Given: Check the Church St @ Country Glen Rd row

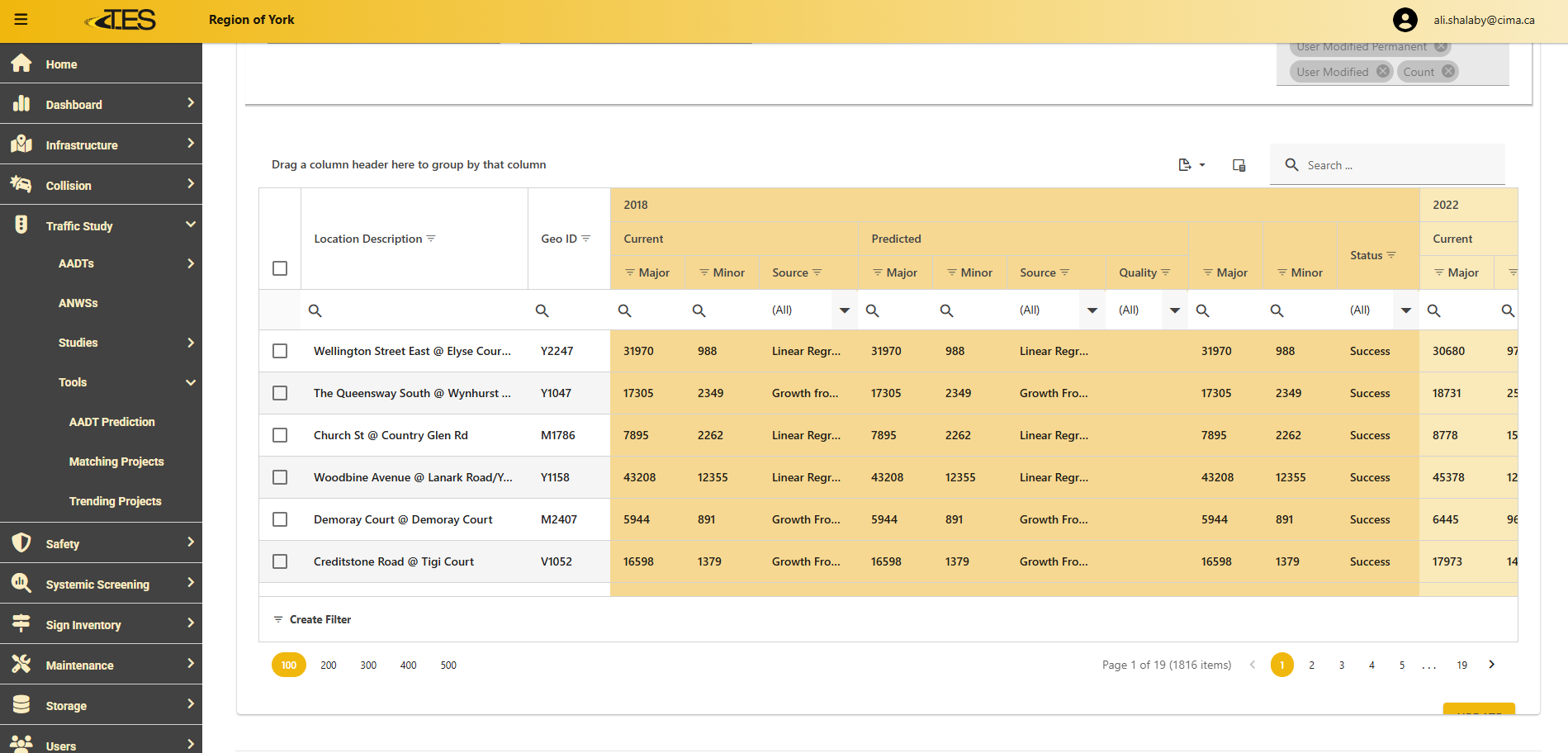Looking at the screenshot, I should pos(280,435).
